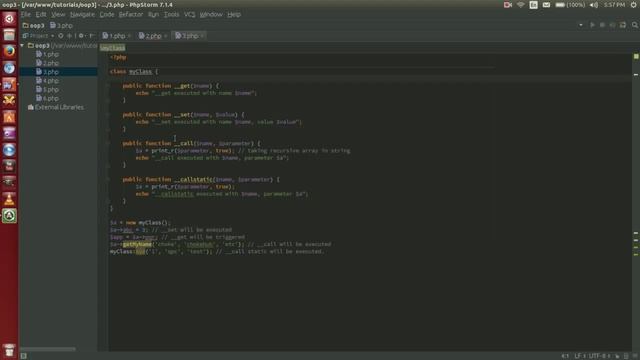Close the 2.php editor tab
Viewport: 640px width, 360px height.
(x=165, y=36)
